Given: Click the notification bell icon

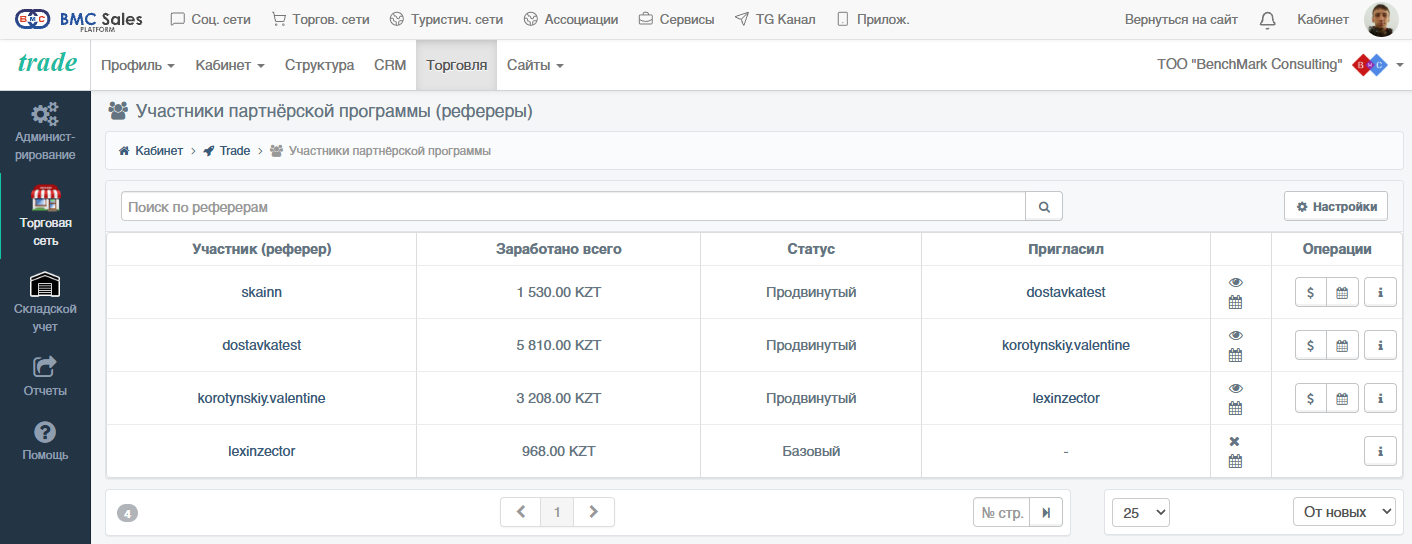Looking at the screenshot, I should 1267,19.
